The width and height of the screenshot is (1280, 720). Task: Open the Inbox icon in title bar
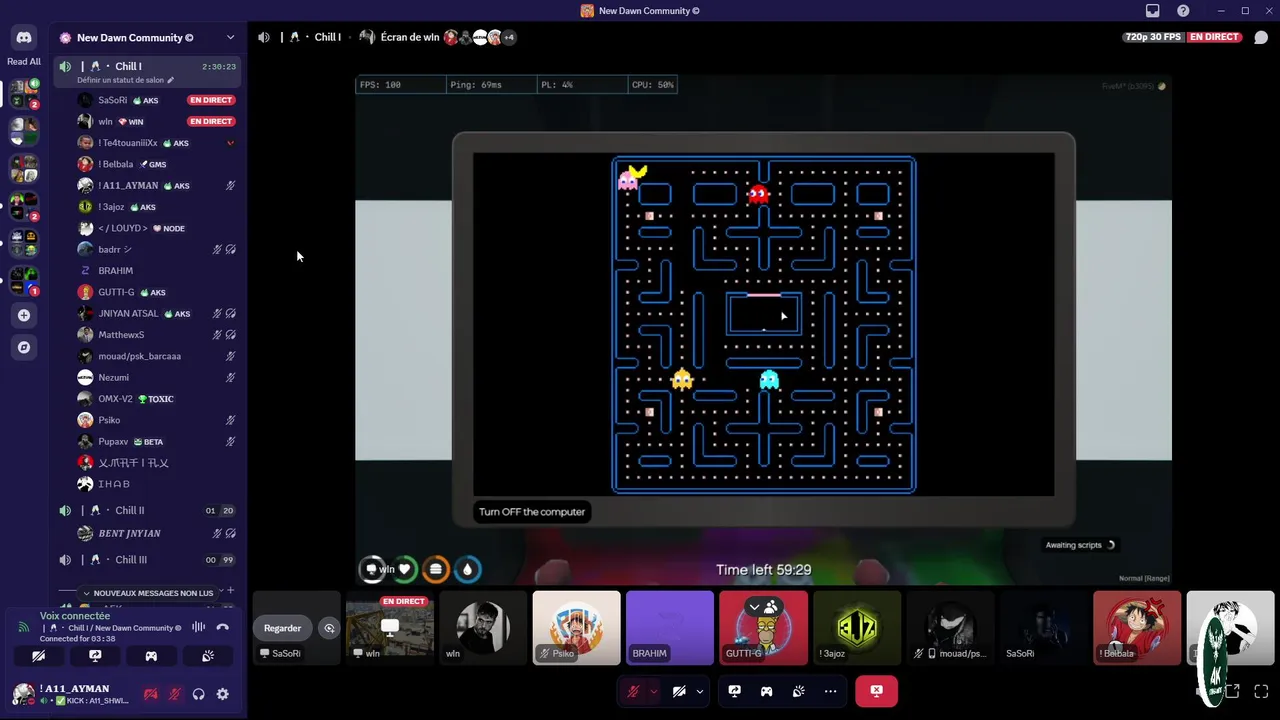click(1153, 11)
